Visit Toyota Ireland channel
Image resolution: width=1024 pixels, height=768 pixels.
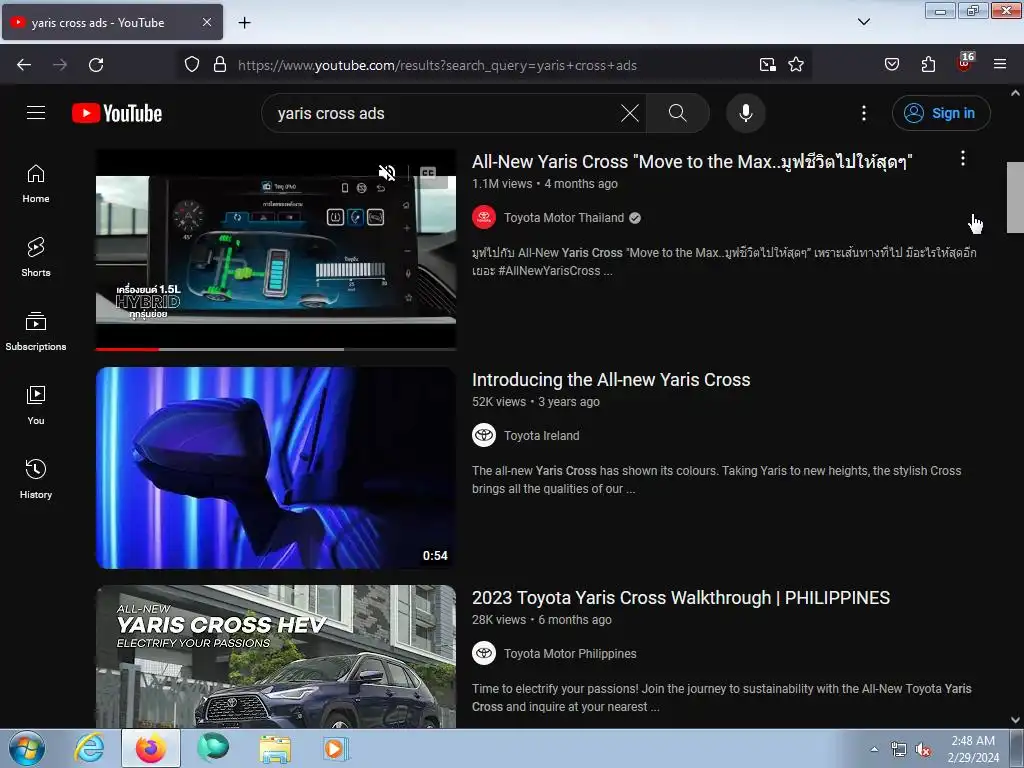click(x=541, y=436)
